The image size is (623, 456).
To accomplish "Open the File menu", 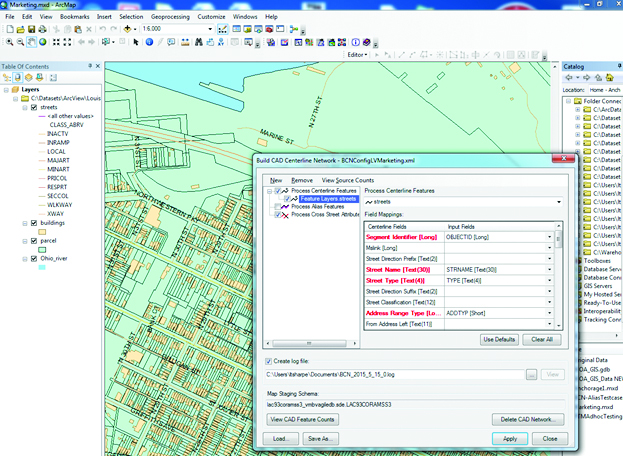I will click(x=10, y=17).
